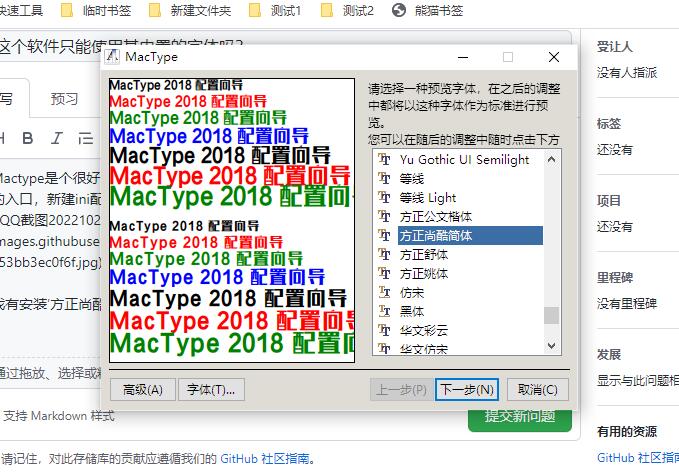Open 测试2 bookmark folder
This screenshot has width=679, height=472.
[x=347, y=10]
